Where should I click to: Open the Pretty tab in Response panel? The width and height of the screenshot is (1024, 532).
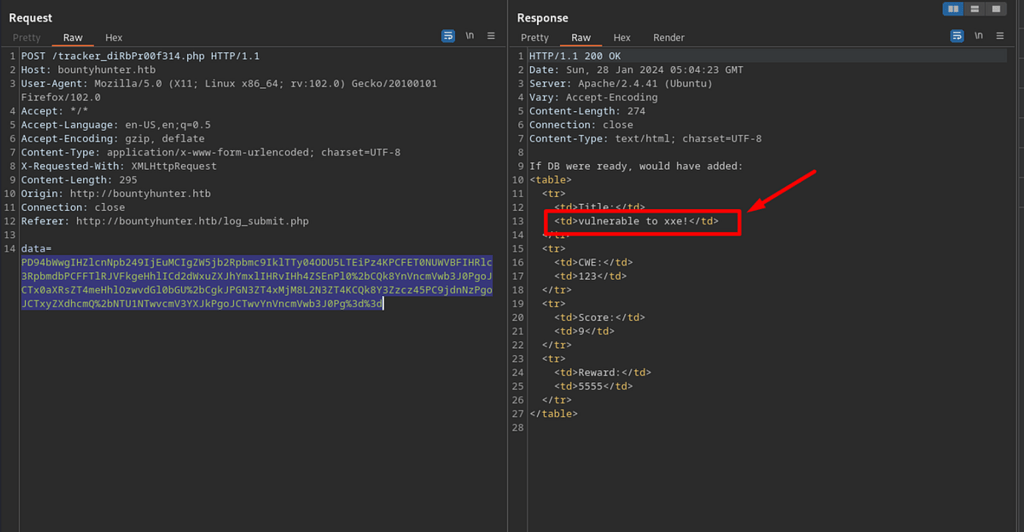tap(535, 38)
